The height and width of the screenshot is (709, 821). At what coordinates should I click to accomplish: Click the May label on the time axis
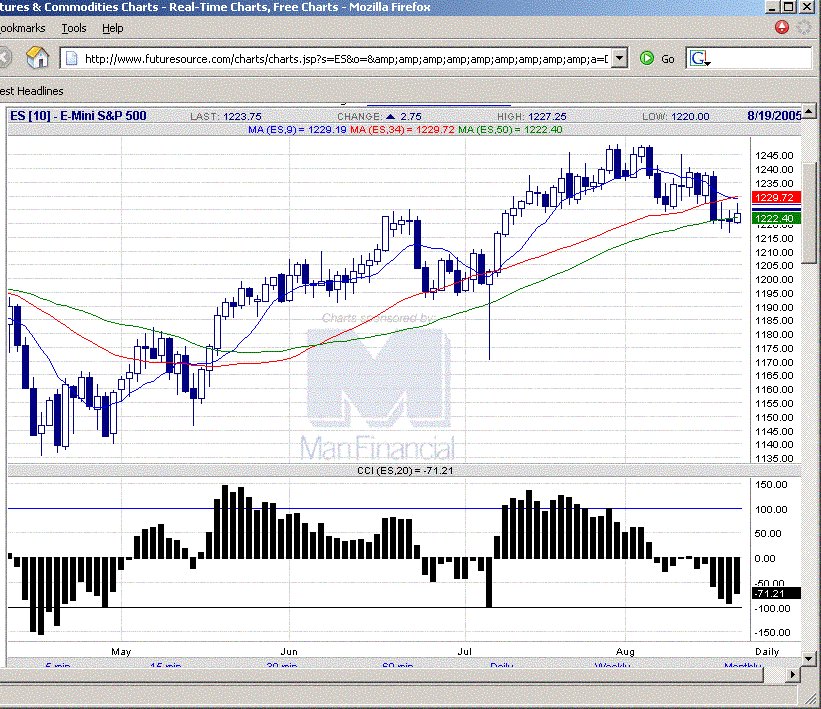click(121, 651)
